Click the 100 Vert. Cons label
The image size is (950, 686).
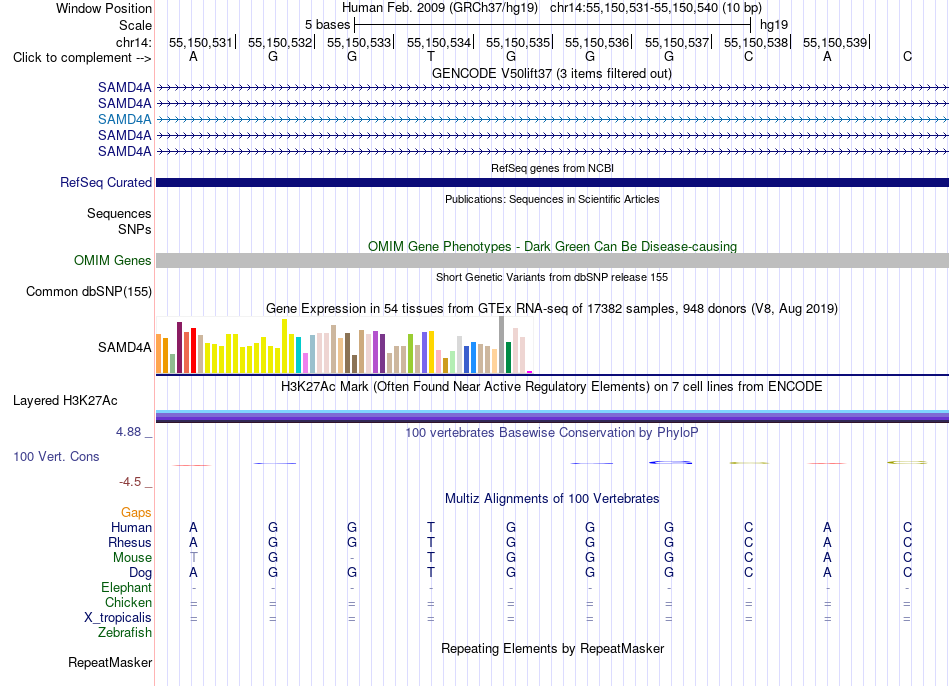pyautogui.click(x=56, y=456)
